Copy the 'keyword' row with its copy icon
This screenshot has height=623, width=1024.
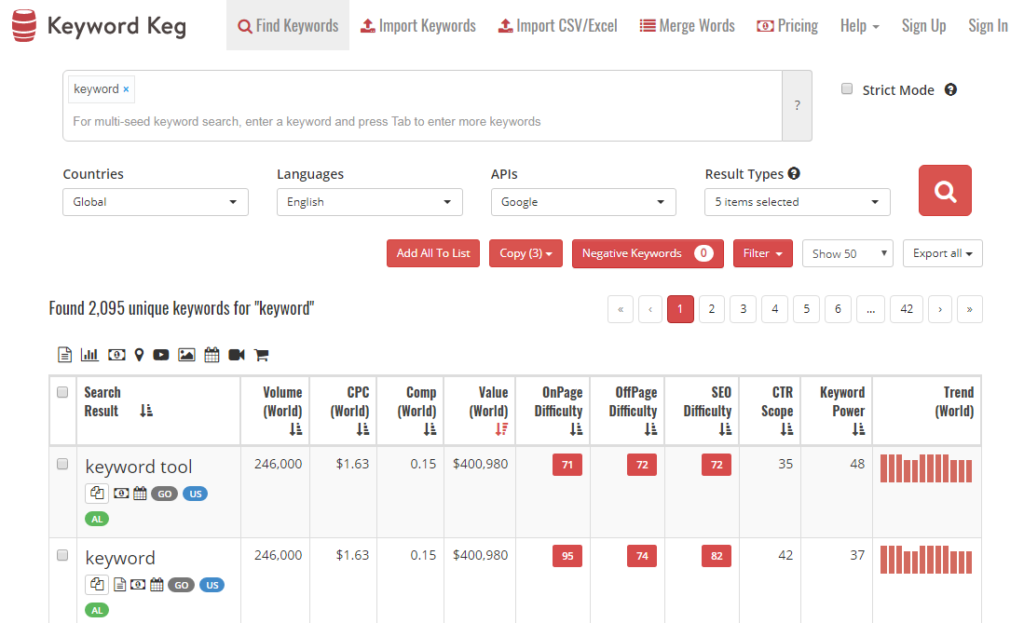click(97, 584)
